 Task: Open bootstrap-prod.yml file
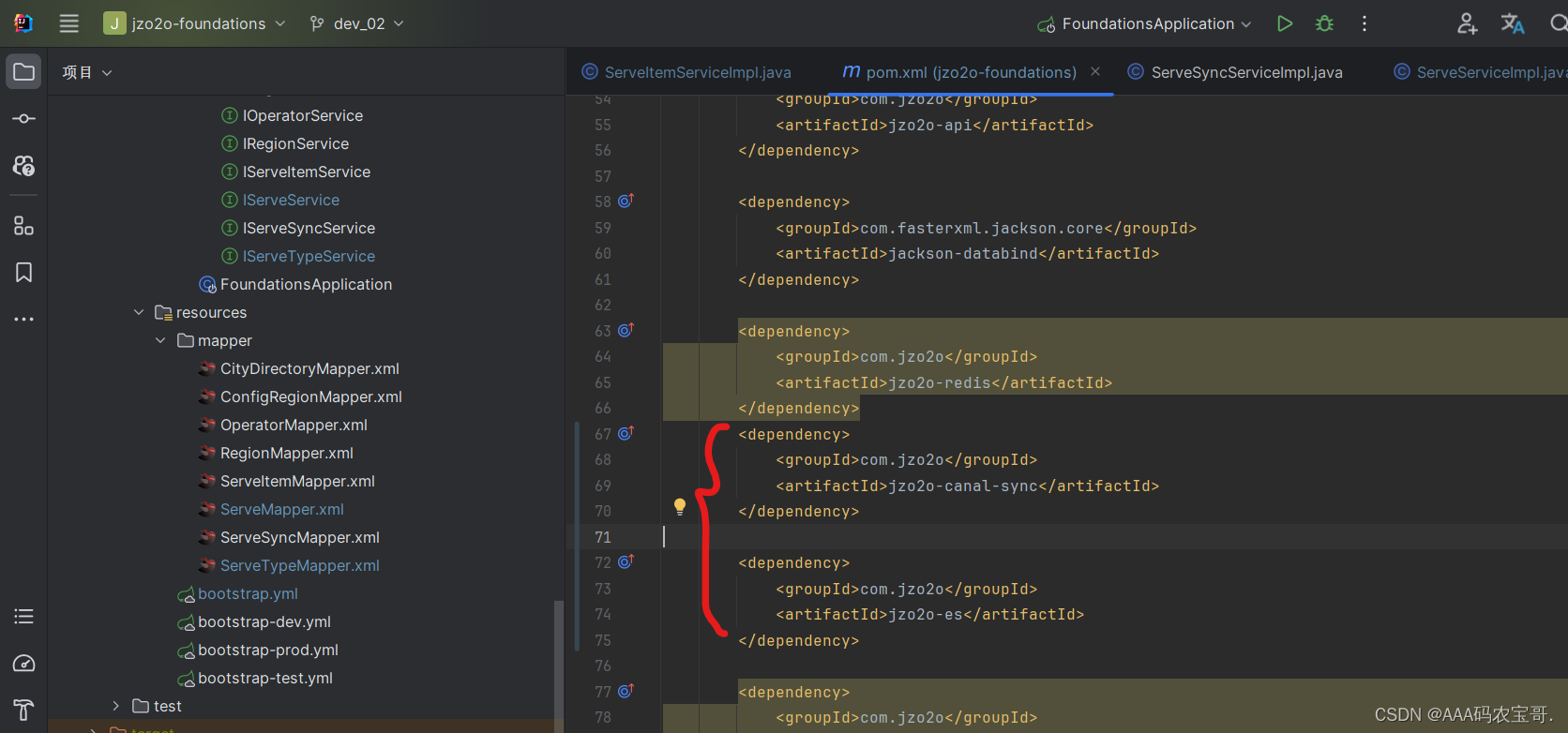267,650
